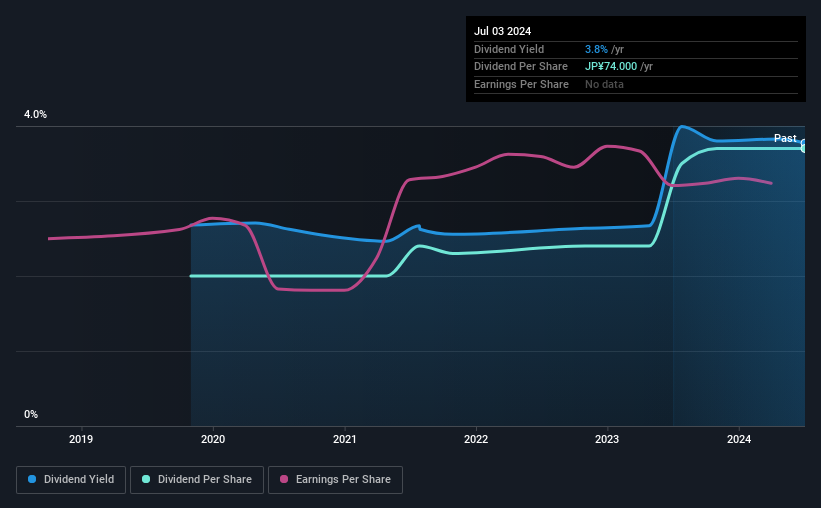
Task: Click the Earnings Per Share No data row
Action: point(636,84)
